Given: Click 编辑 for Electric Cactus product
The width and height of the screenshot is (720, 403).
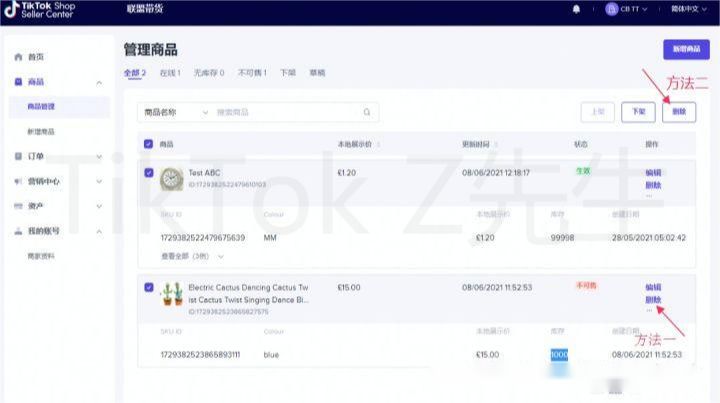Looking at the screenshot, I should tap(653, 287).
